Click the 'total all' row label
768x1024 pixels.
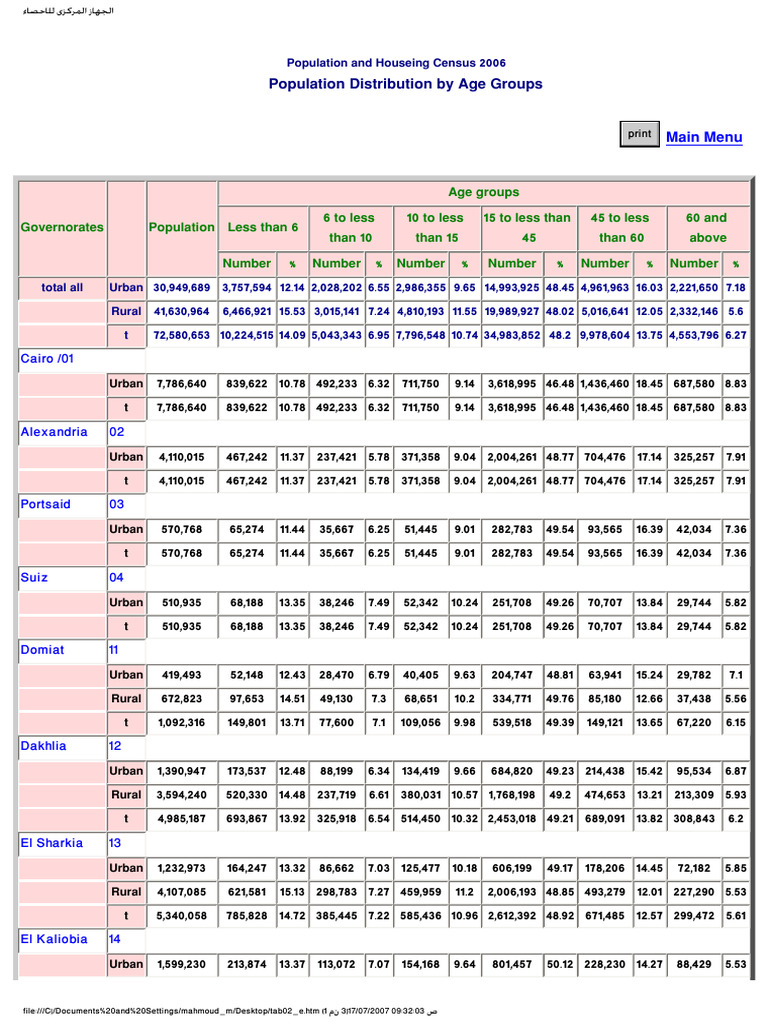pyautogui.click(x=62, y=287)
